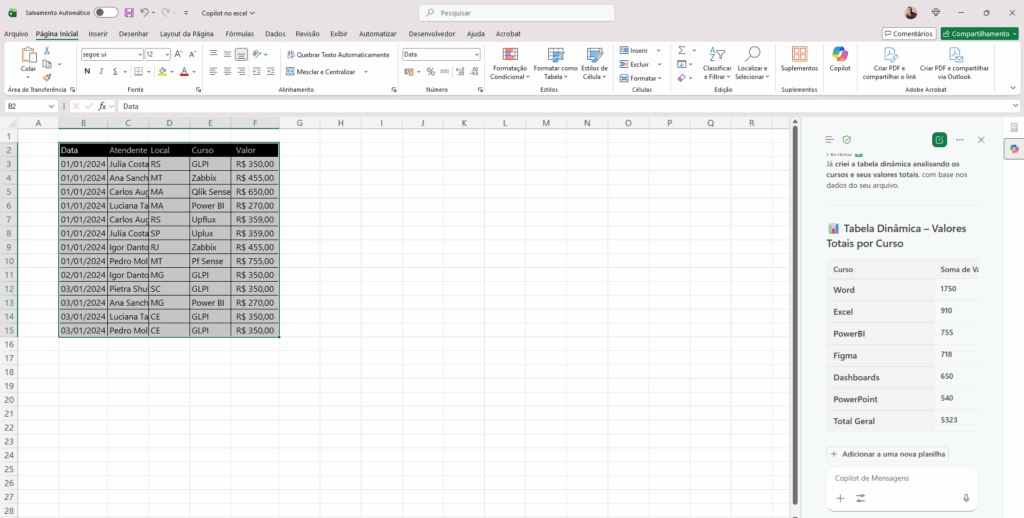Toggle italic formatting (I)

pos(101,72)
